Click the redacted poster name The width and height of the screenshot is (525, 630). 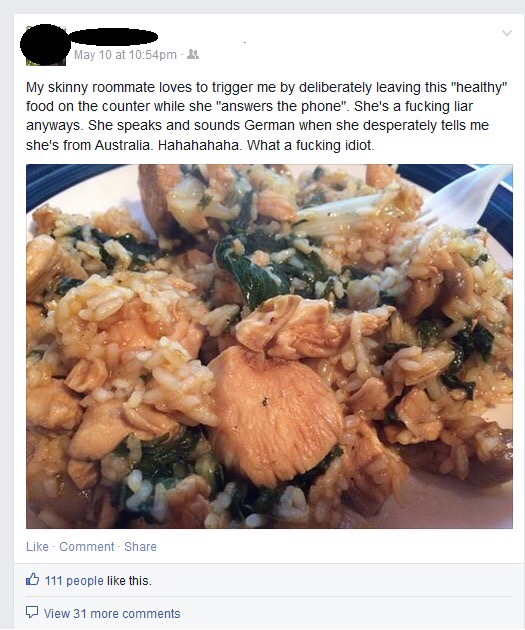pyautogui.click(x=113, y=37)
